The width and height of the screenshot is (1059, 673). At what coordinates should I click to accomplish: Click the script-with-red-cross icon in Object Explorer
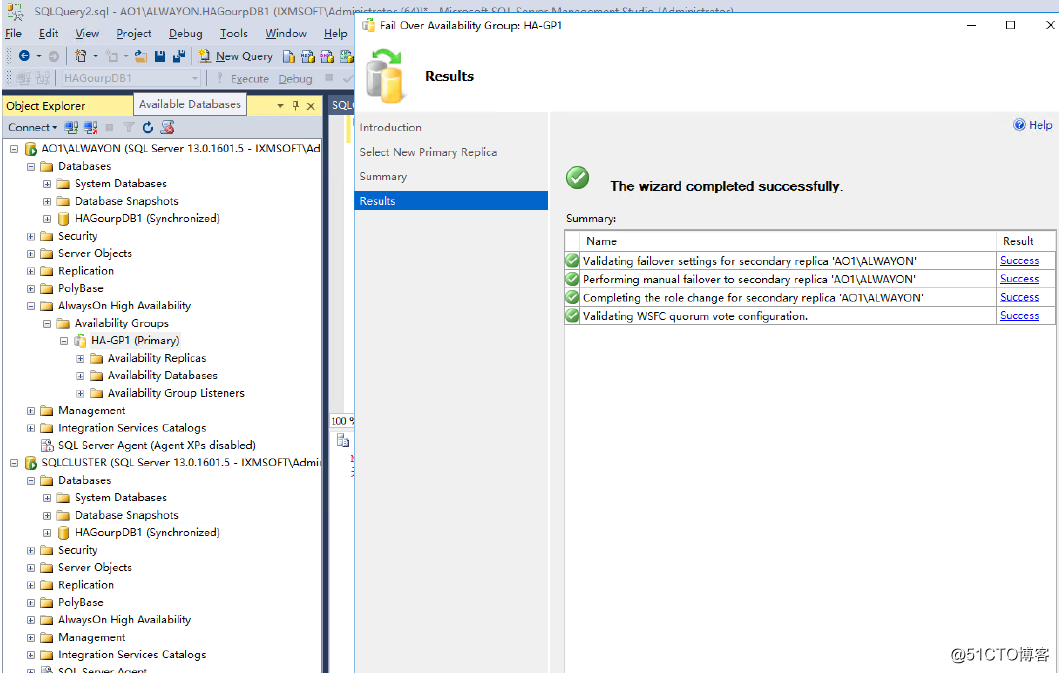pos(167,127)
